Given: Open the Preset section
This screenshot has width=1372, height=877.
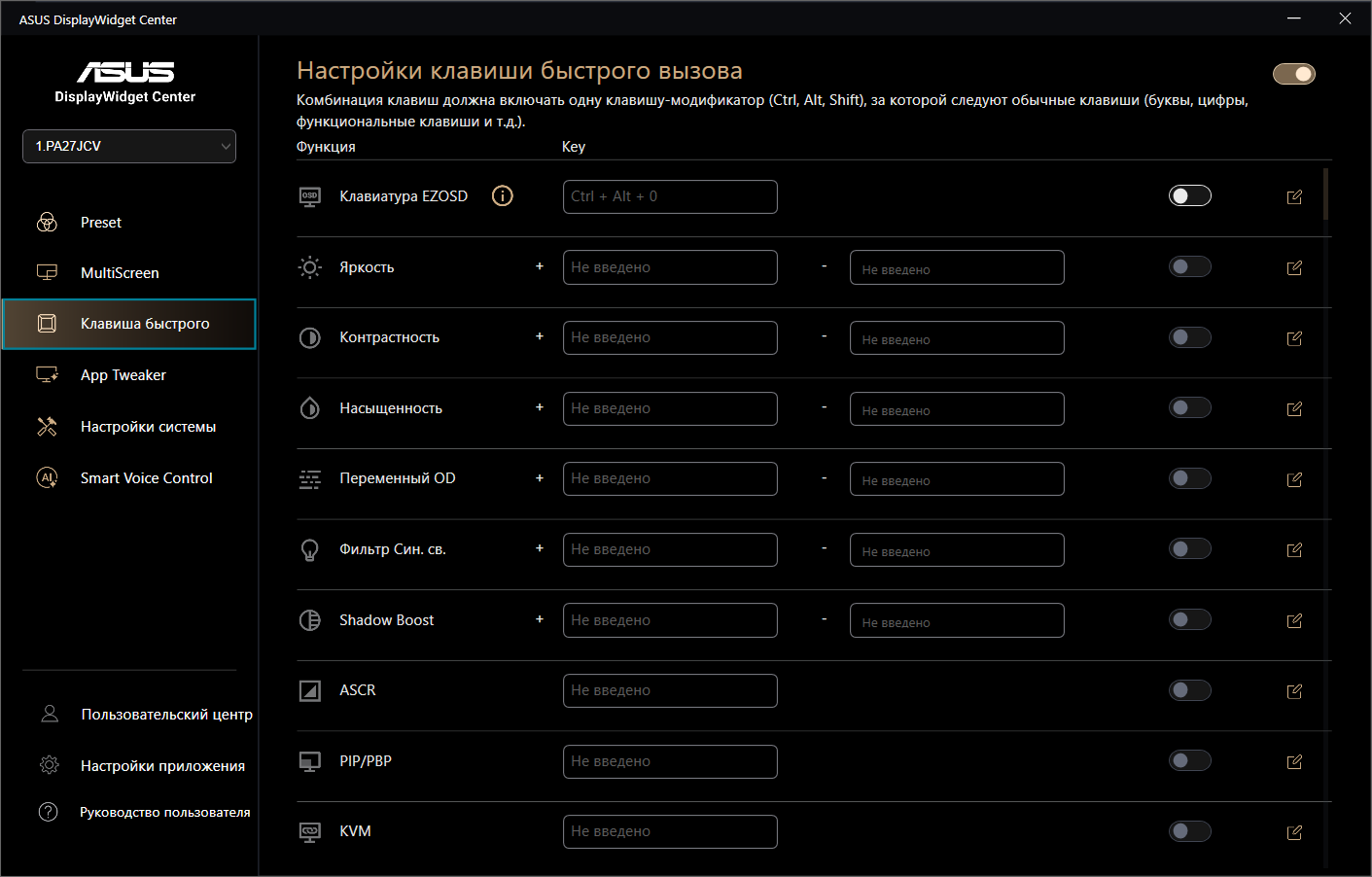Looking at the screenshot, I should click(x=101, y=223).
